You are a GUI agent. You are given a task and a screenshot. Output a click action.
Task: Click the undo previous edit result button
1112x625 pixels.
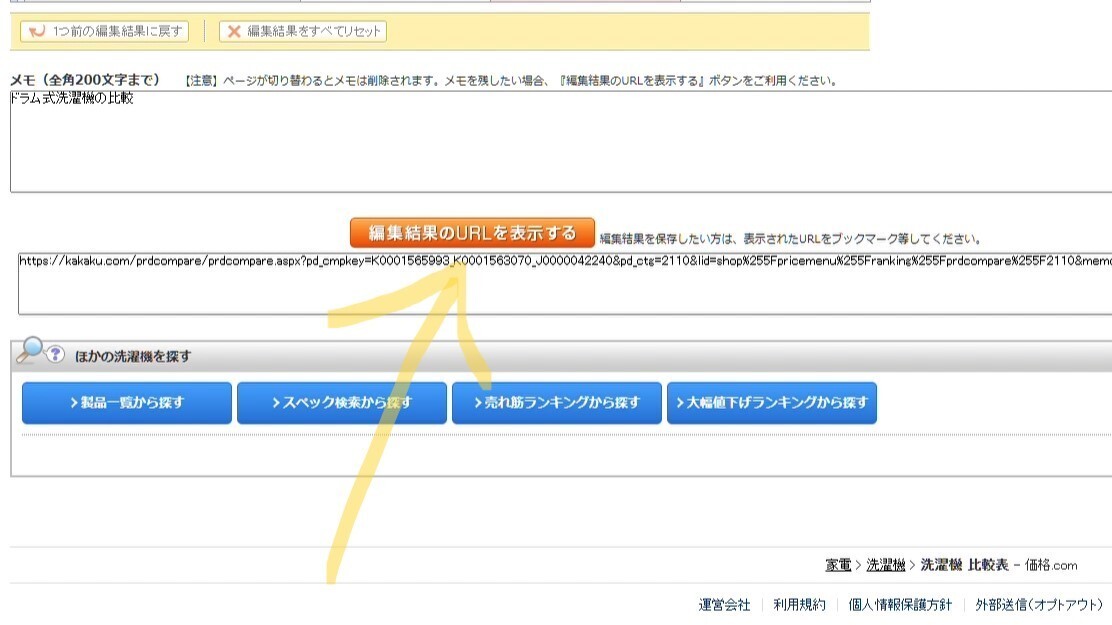pyautogui.click(x=104, y=31)
